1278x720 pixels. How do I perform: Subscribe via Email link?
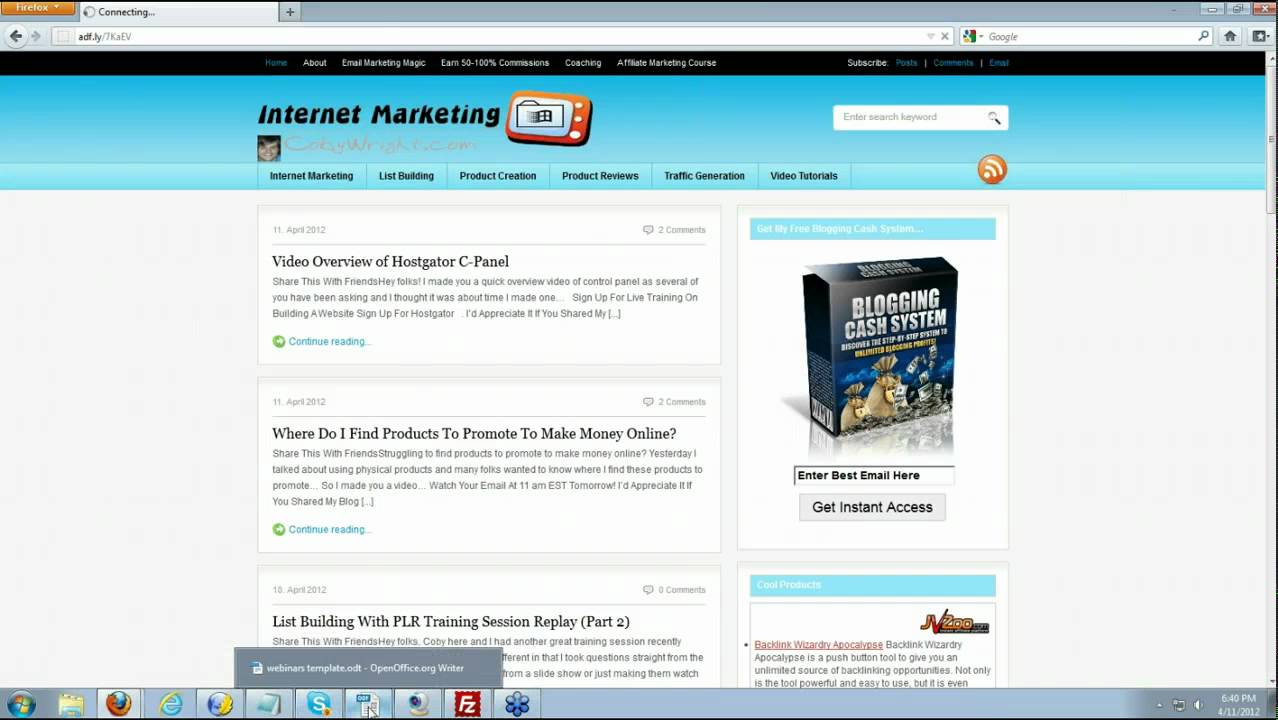(999, 62)
